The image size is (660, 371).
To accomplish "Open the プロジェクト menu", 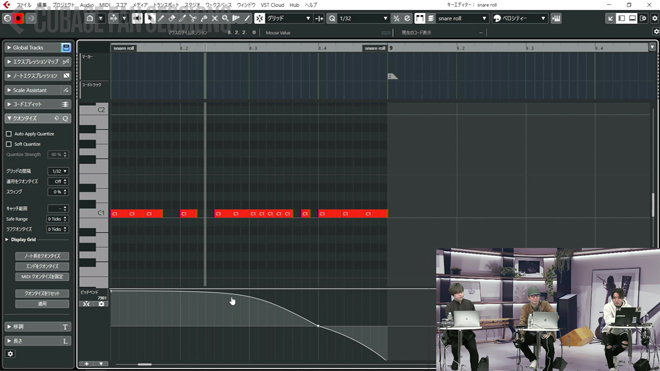I will click(x=63, y=5).
